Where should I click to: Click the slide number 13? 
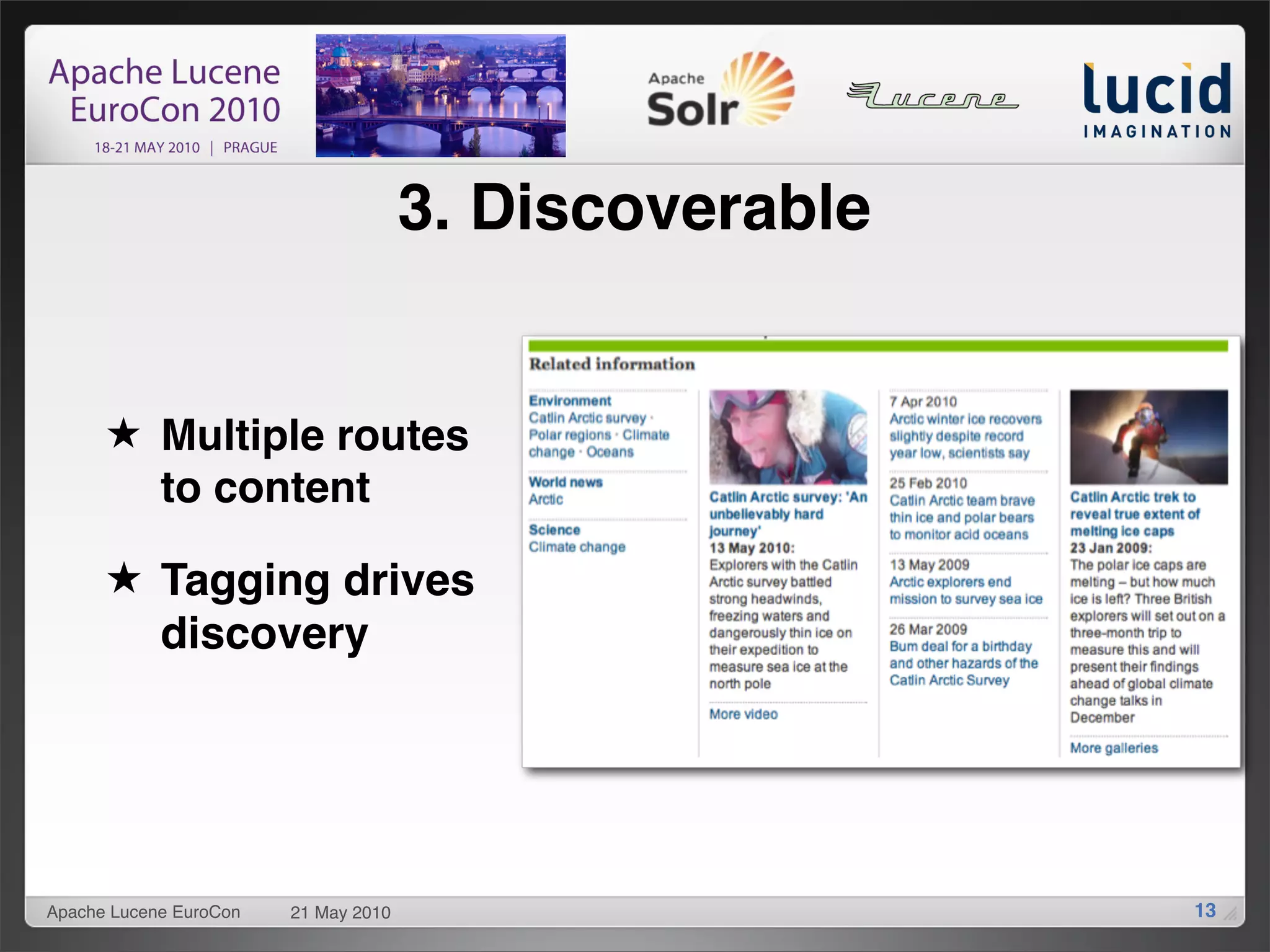1205,910
